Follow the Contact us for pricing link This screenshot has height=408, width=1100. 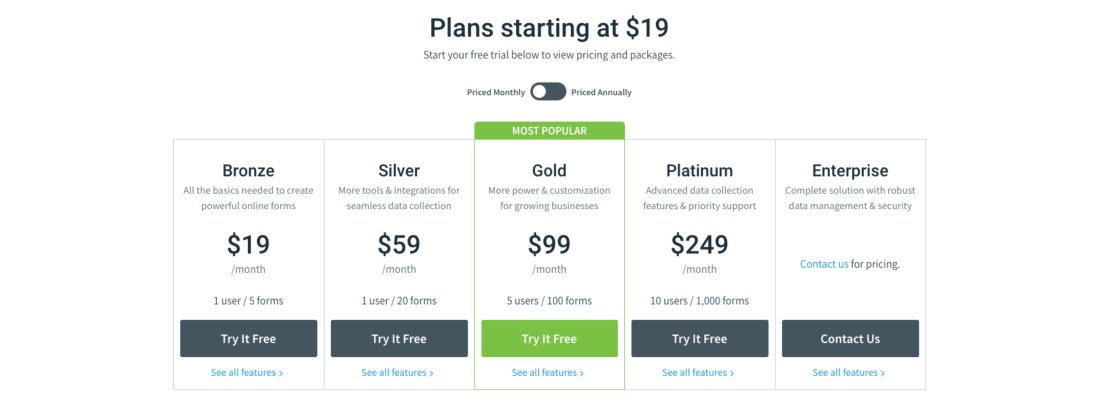tap(824, 264)
